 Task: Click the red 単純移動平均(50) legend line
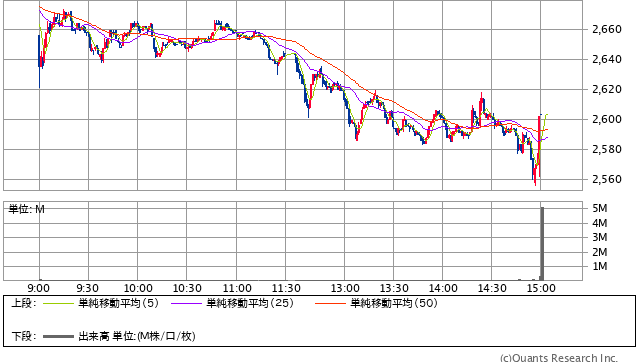coord(330,303)
